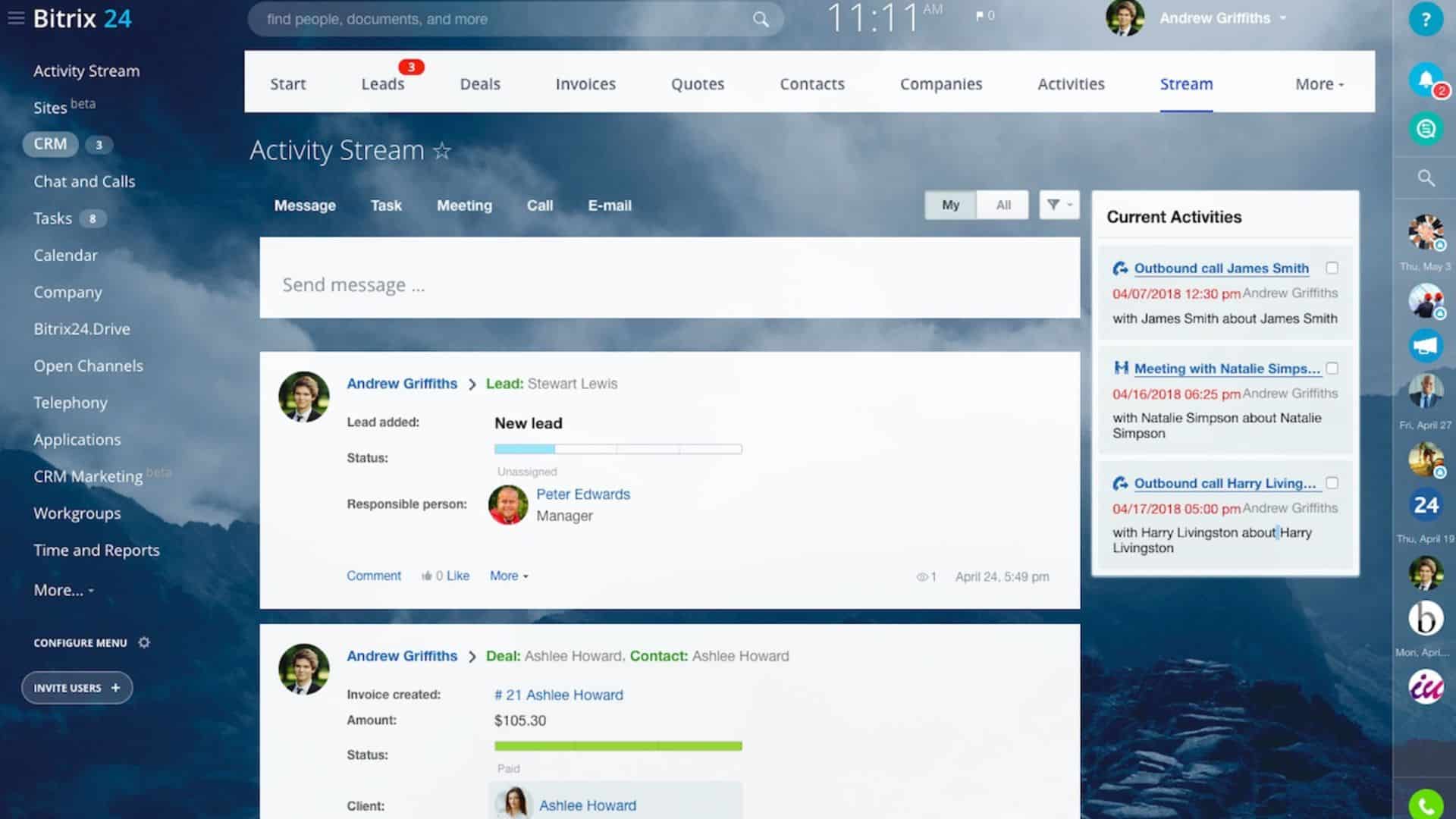This screenshot has height=819, width=1456.
Task: Open the Quotes tab
Action: click(698, 84)
